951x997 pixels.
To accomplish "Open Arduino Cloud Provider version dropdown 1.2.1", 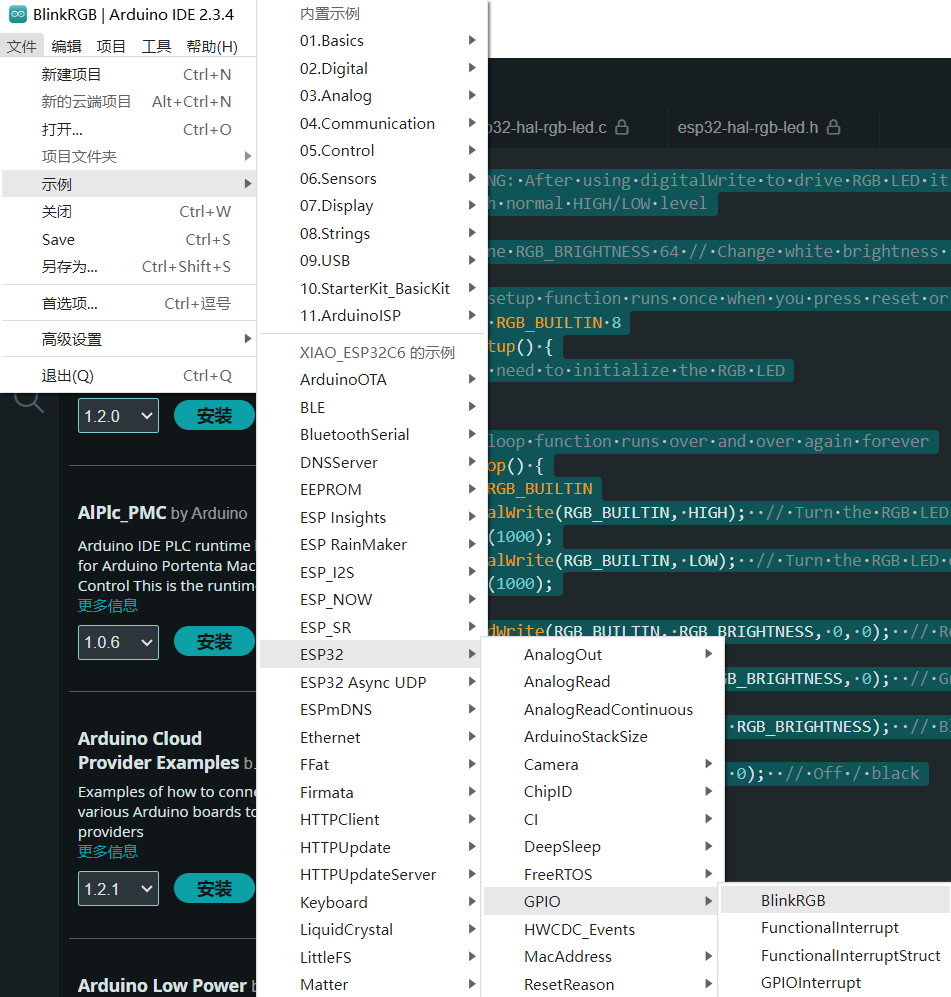I will (x=118, y=888).
